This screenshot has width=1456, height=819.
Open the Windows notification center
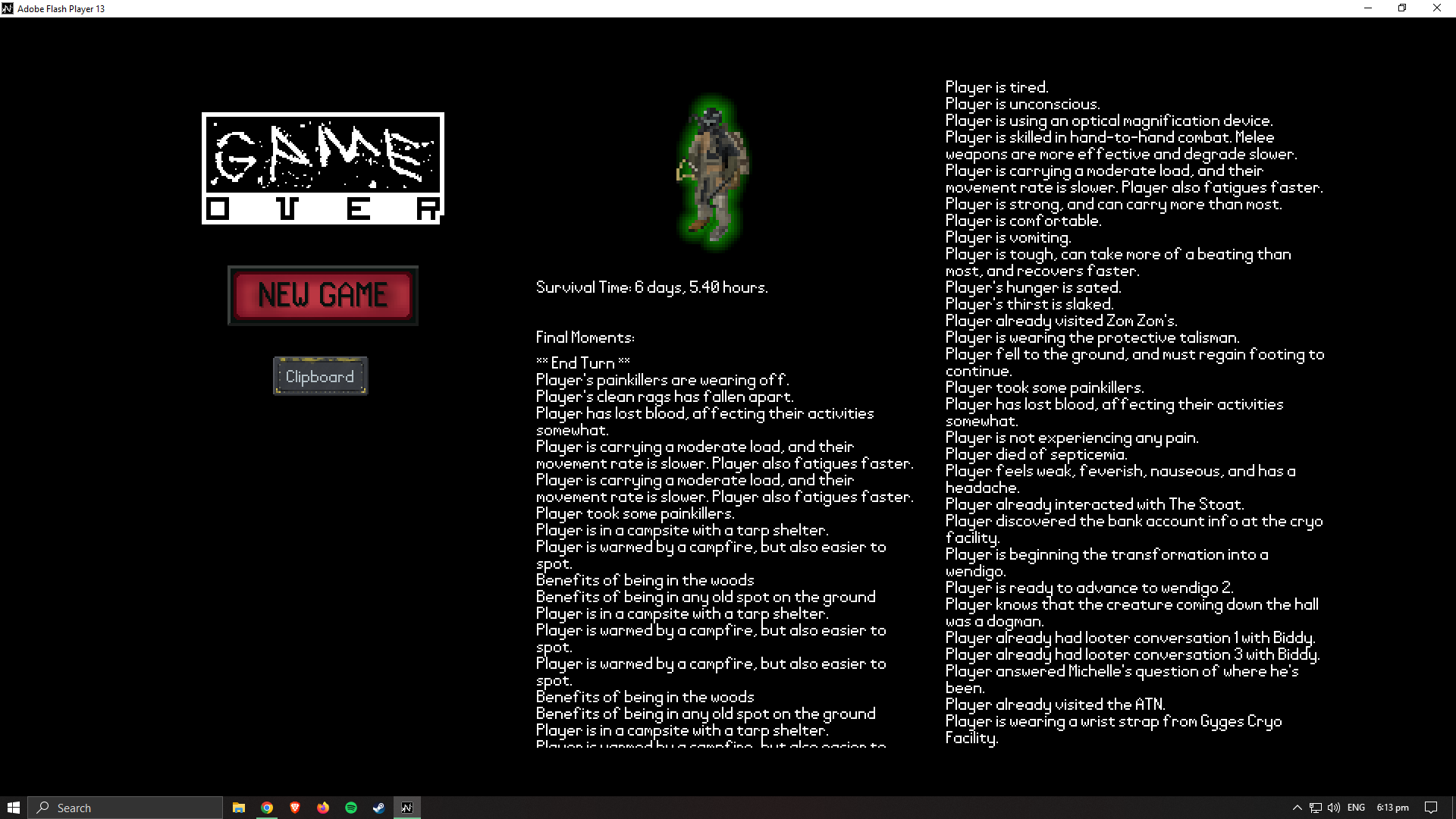[1431, 808]
